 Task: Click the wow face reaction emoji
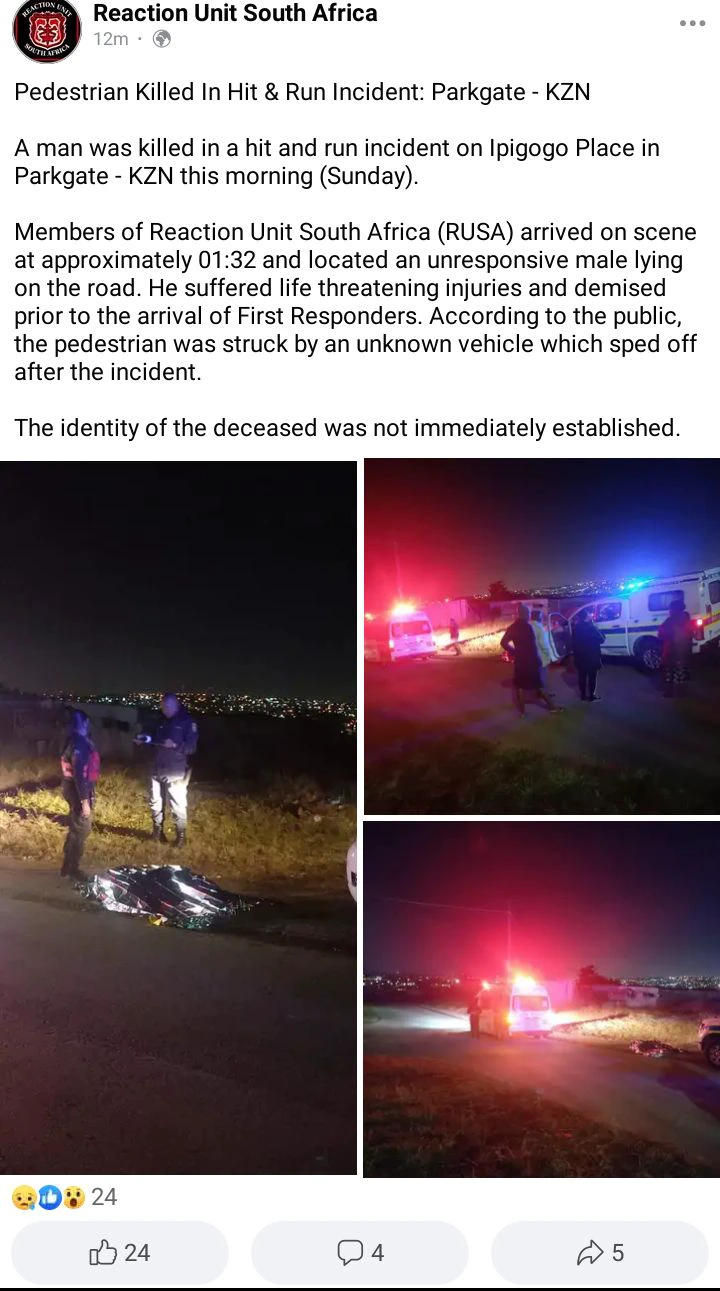click(74, 1197)
